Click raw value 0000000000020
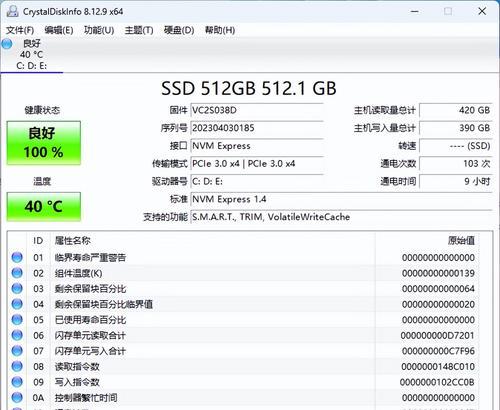The height and width of the screenshot is (410, 500). [438, 304]
